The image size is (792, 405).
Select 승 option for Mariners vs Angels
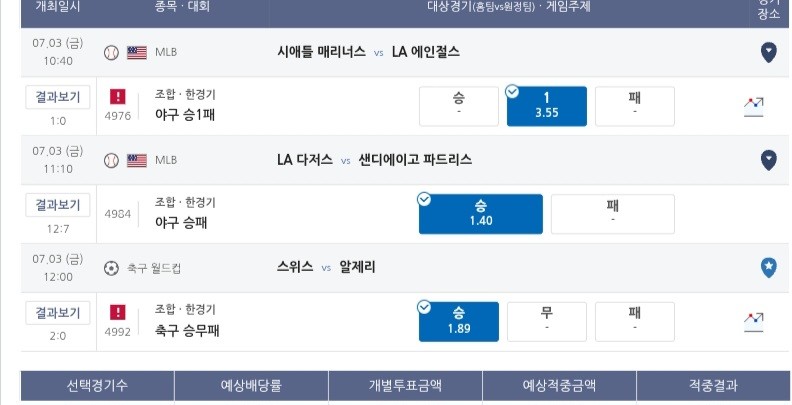pos(459,106)
